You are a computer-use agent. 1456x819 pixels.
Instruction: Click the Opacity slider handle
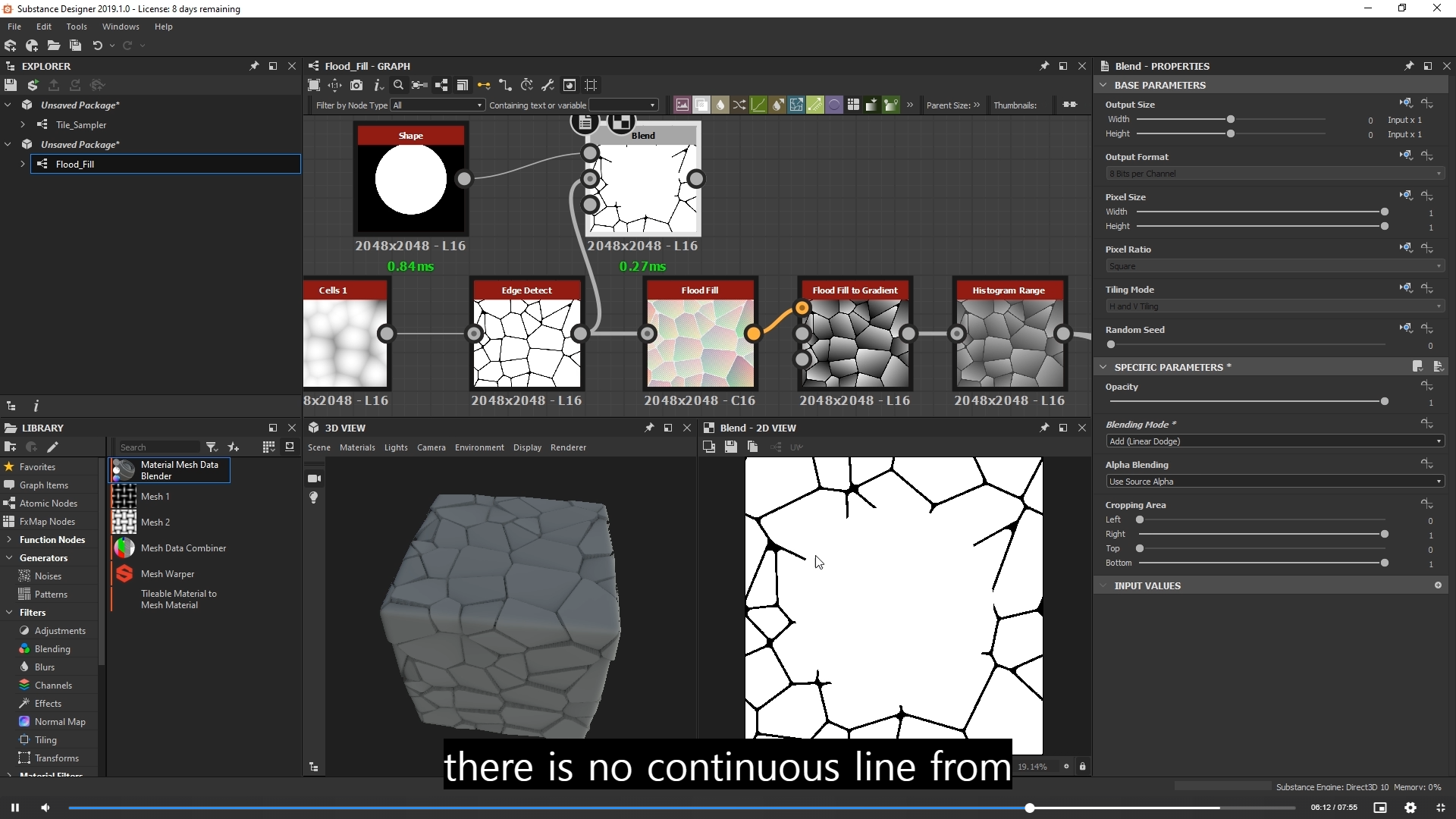tap(1384, 401)
